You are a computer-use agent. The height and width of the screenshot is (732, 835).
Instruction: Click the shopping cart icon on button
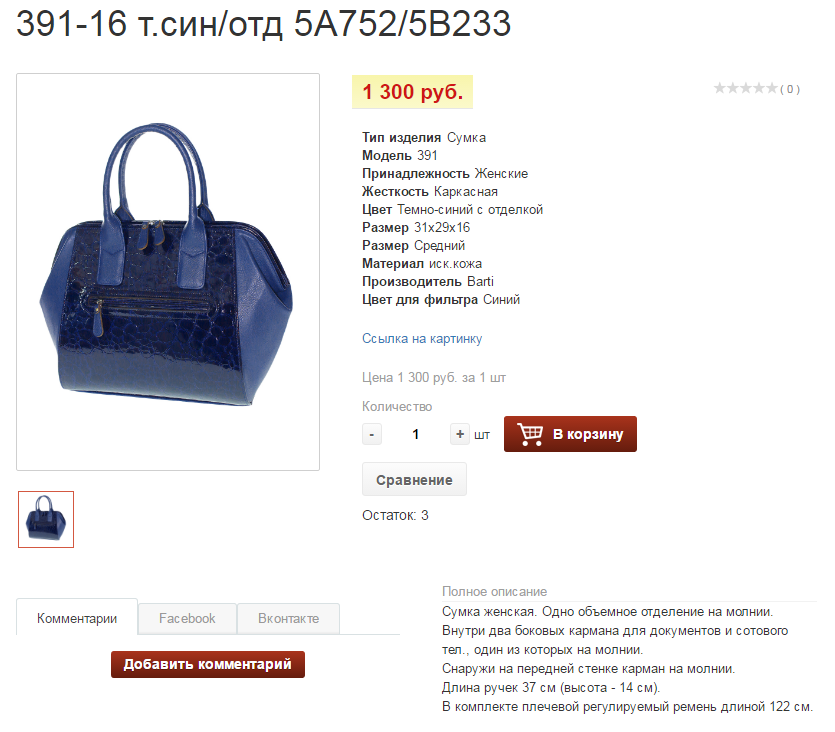pos(530,434)
